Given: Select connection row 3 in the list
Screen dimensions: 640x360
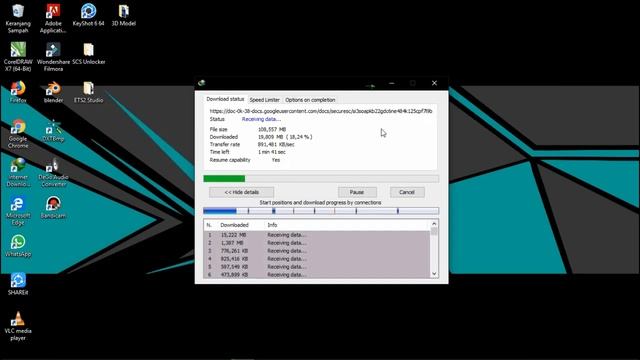Looking at the screenshot, I should pyautogui.click(x=317, y=251).
